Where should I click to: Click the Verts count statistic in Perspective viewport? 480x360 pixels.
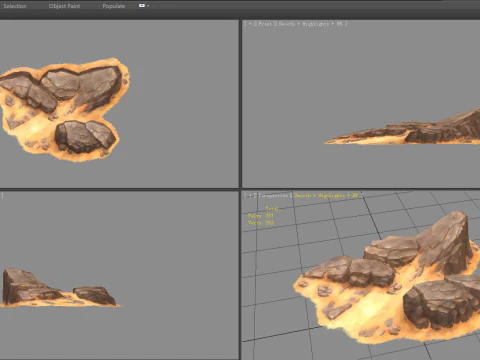tap(261, 223)
